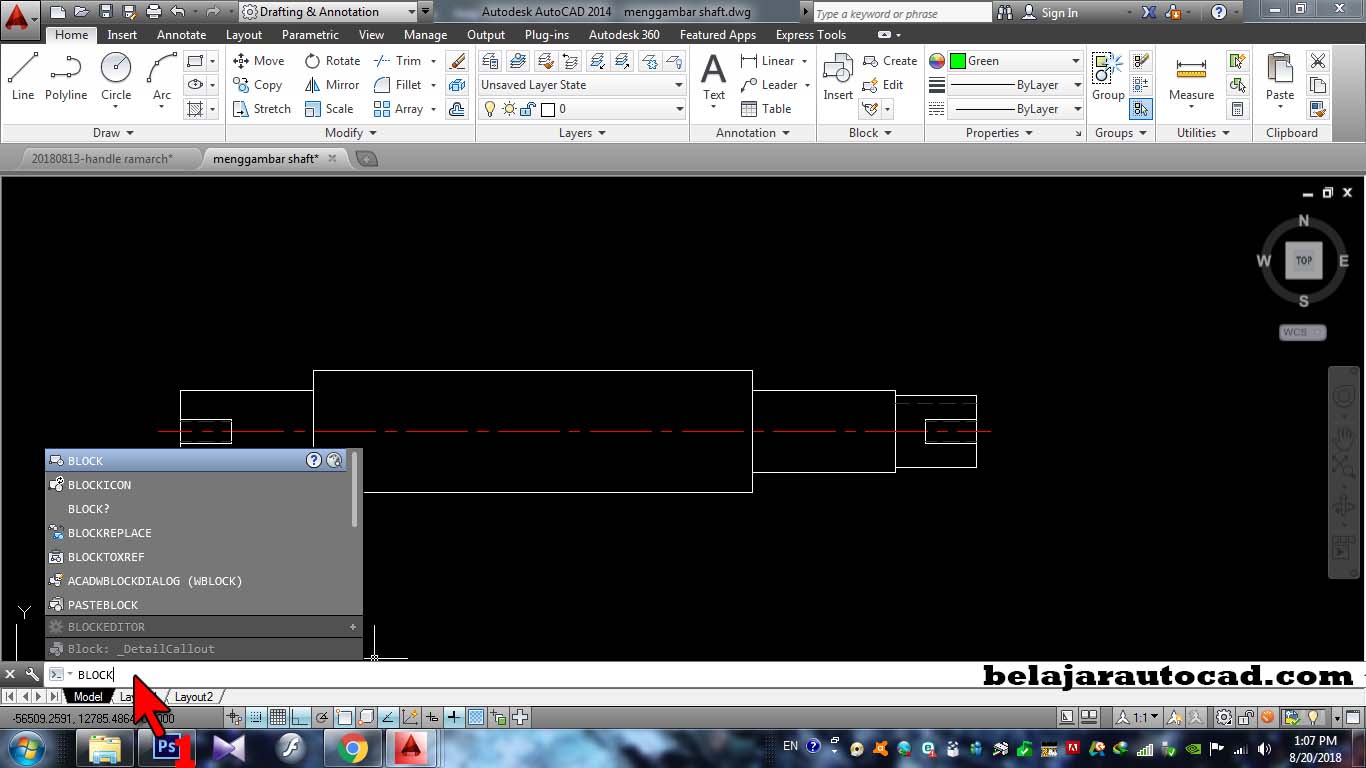Click the multiline Text tool
This screenshot has height=768, width=1366.
point(713,75)
